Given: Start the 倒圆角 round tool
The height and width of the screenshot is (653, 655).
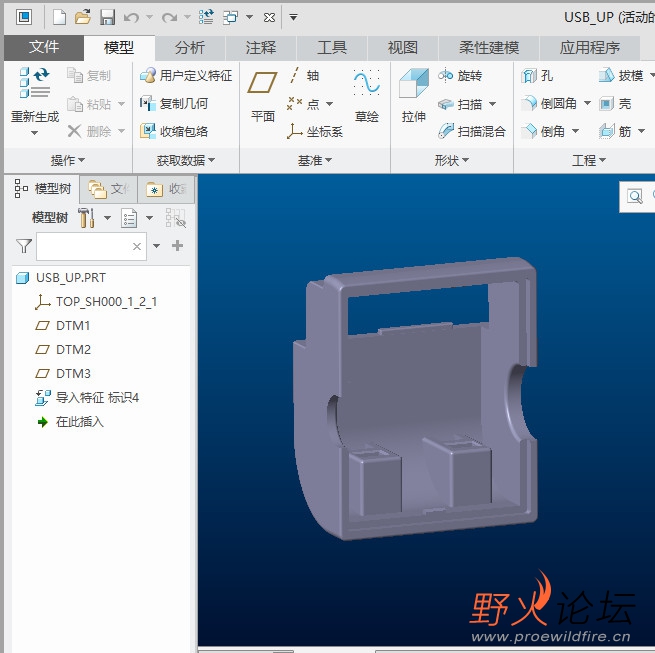Looking at the screenshot, I should (549, 103).
